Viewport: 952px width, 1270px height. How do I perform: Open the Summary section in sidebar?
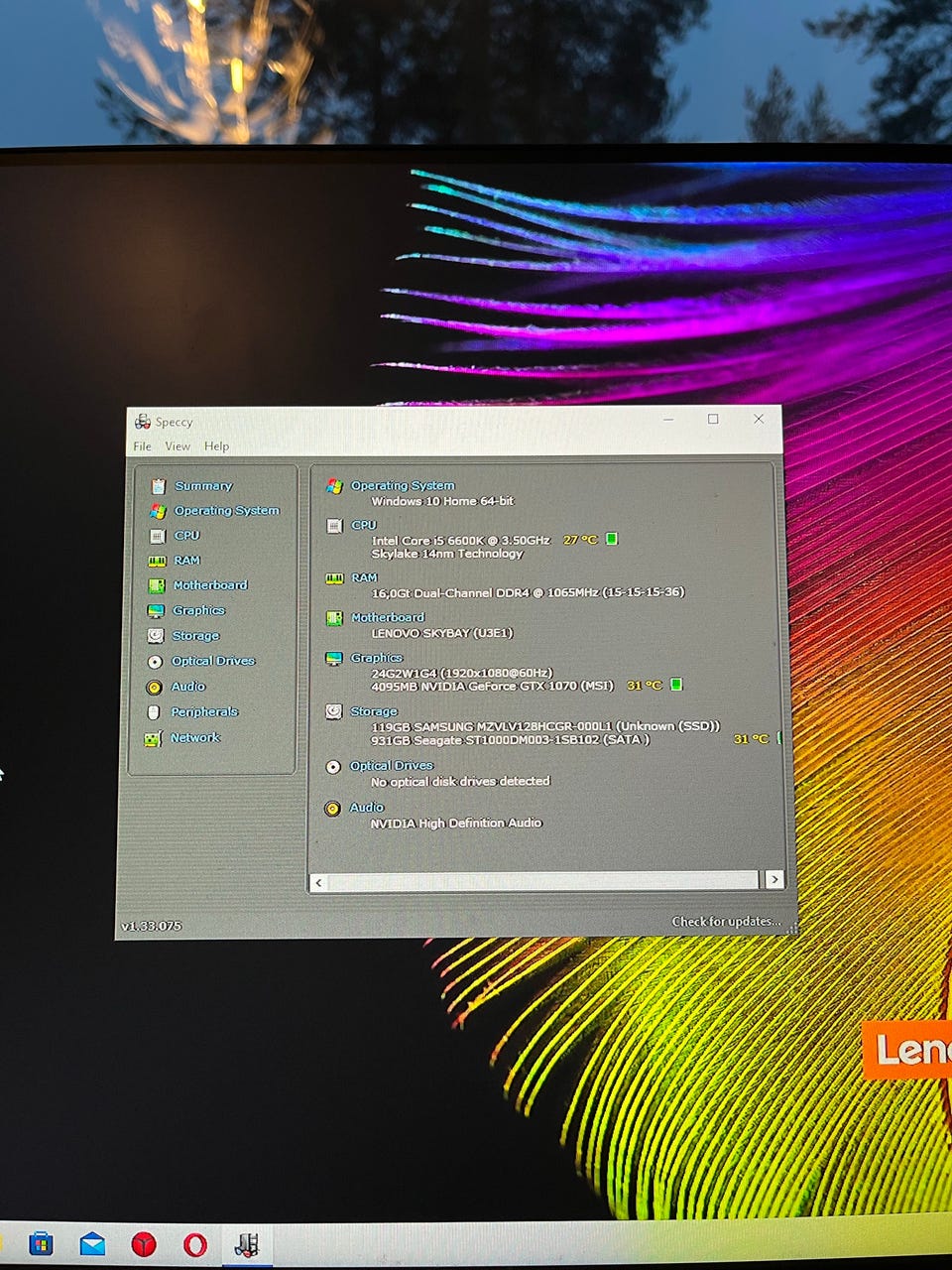203,486
